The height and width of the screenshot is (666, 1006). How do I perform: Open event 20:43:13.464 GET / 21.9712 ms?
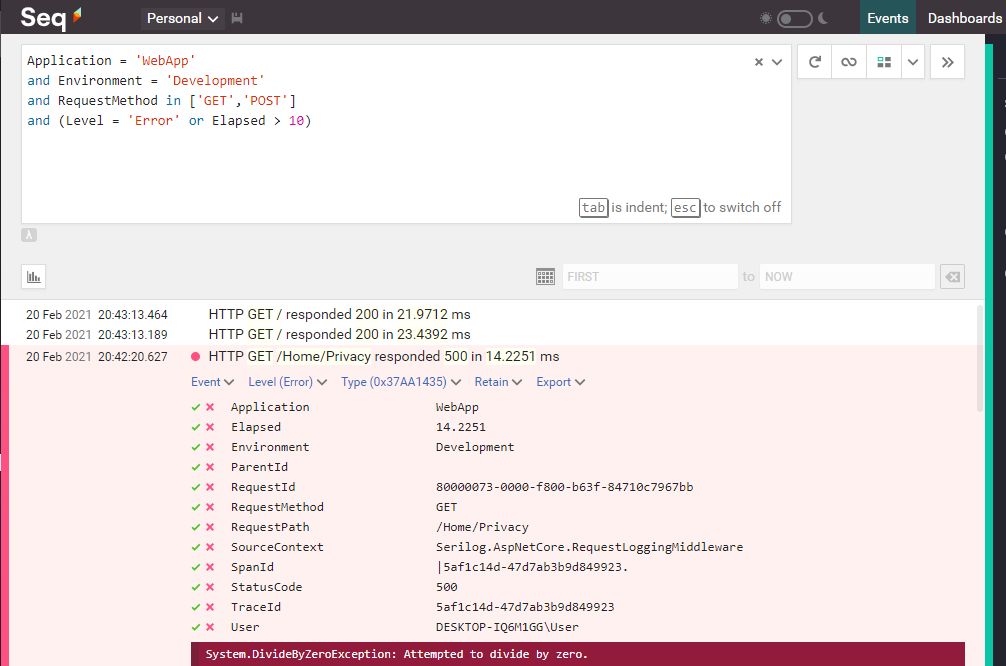point(339,314)
